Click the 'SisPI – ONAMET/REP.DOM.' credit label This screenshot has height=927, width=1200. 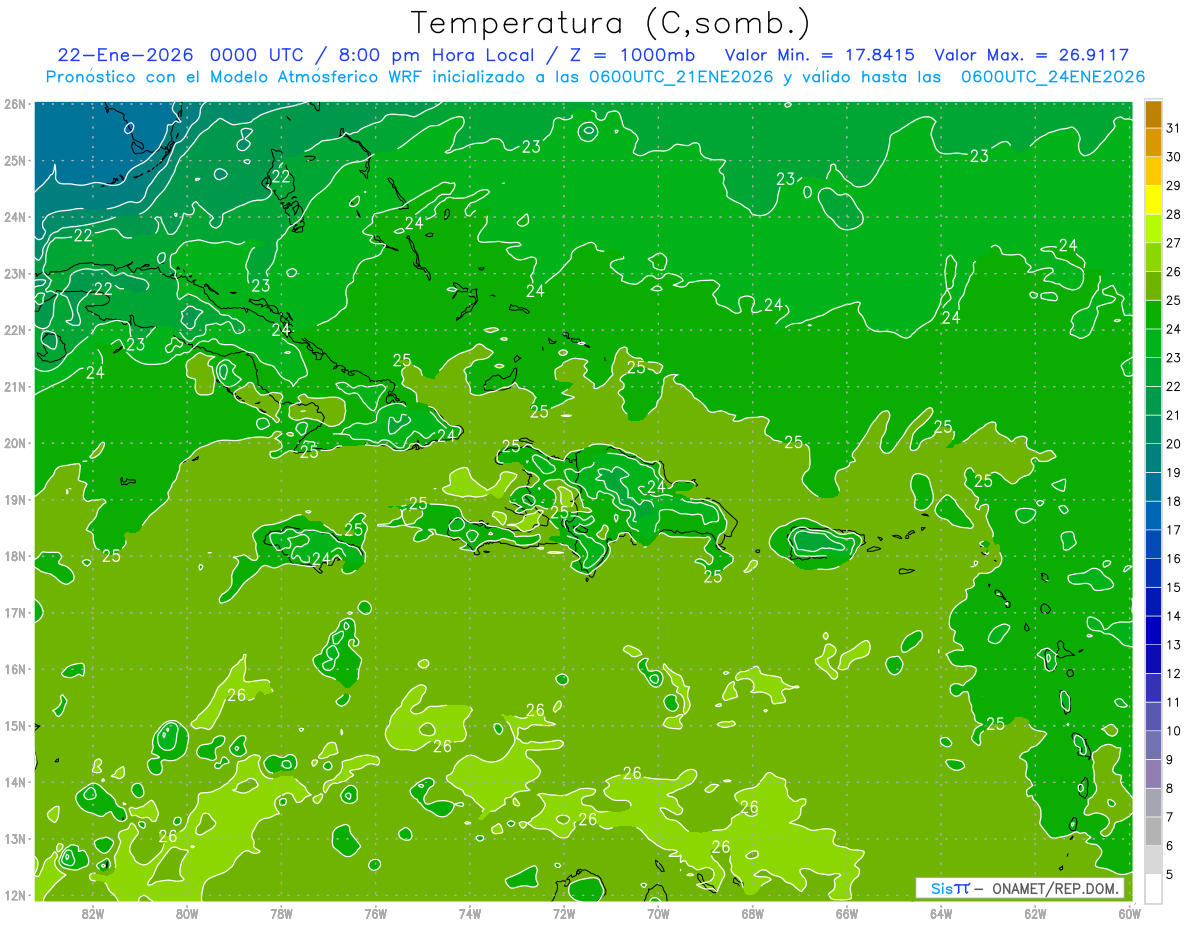[x=1019, y=888]
